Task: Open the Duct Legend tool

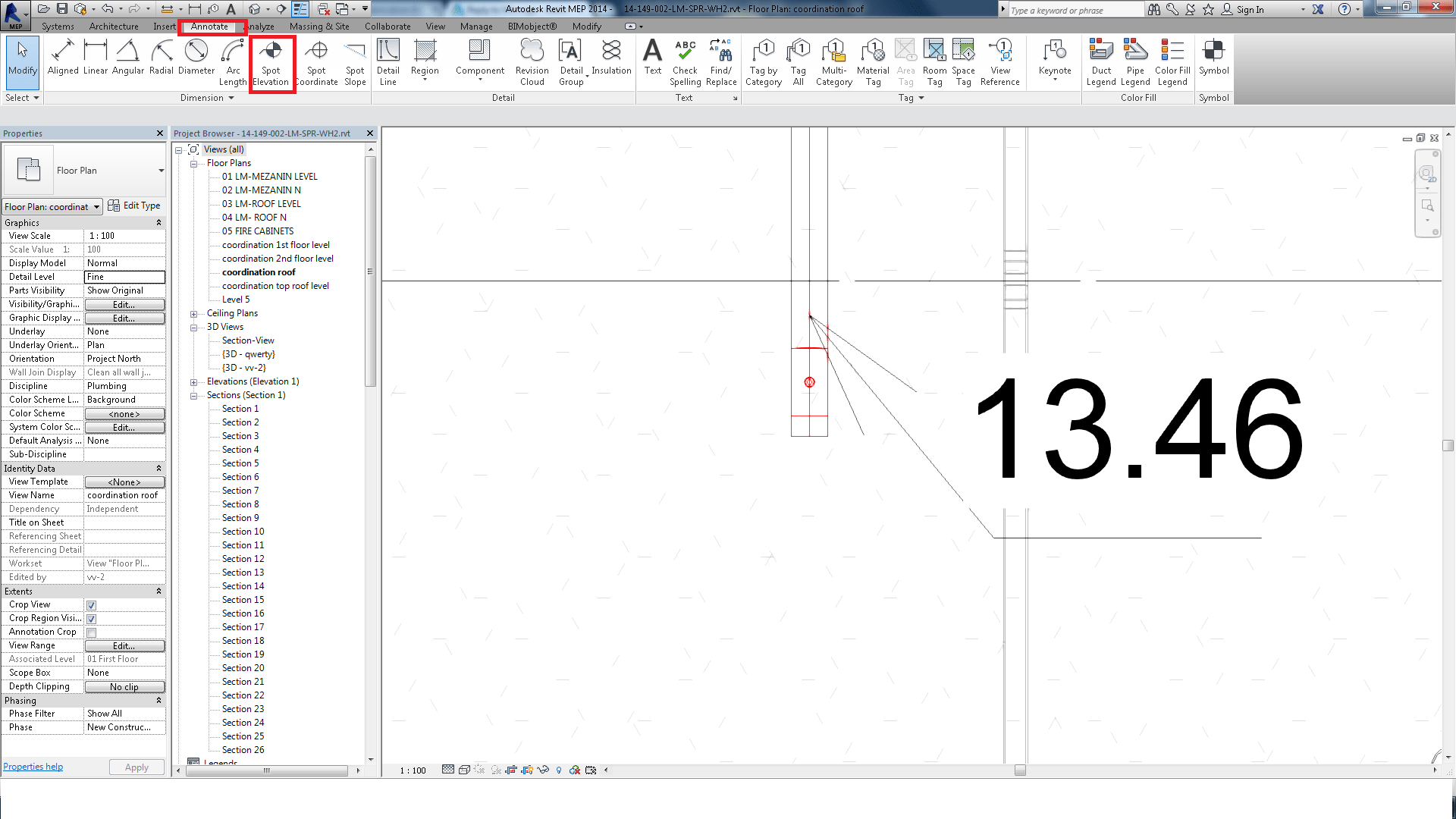Action: tap(1101, 61)
